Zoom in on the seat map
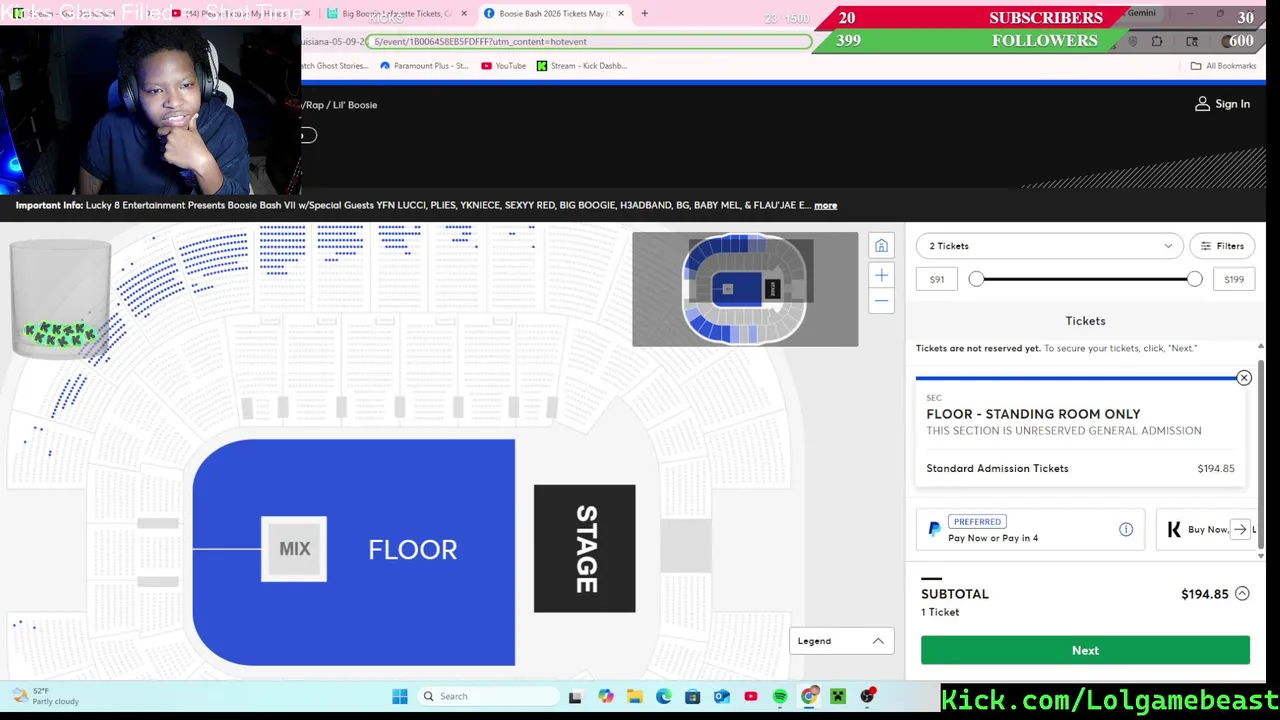The image size is (1280, 720). pos(881,275)
